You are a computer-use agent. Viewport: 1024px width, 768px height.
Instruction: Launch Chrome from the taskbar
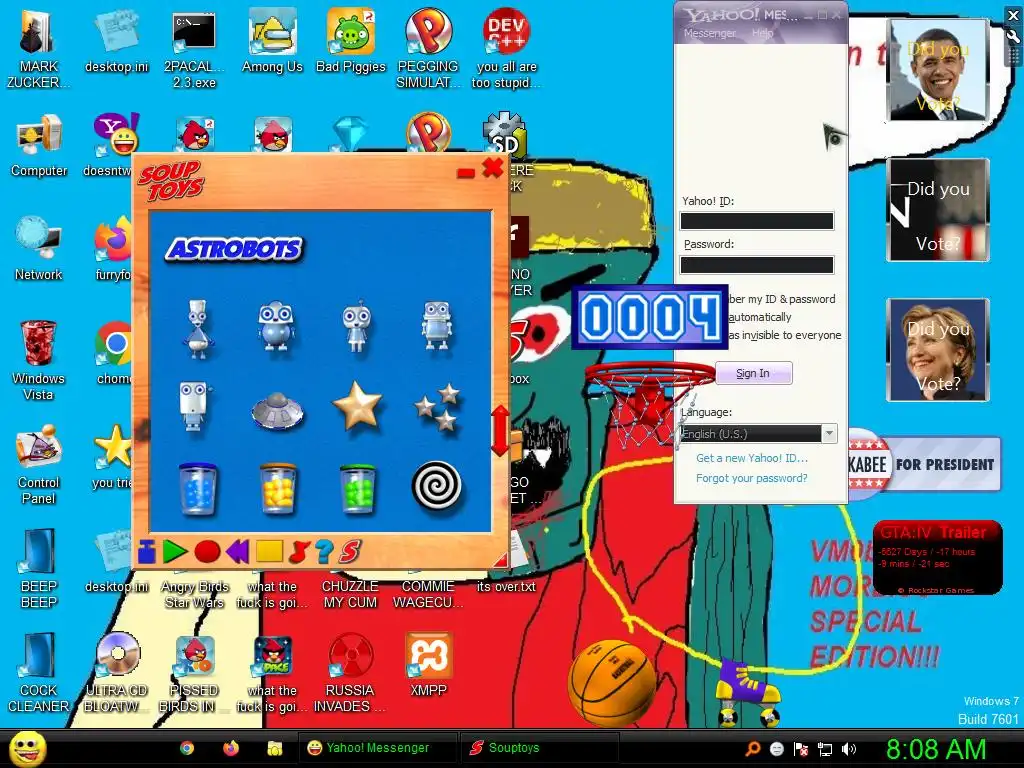point(187,748)
